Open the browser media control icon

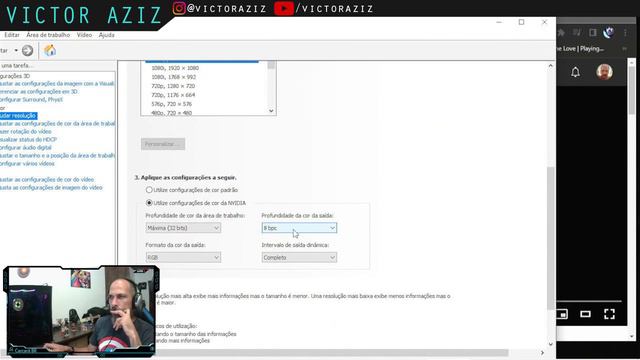coord(577,33)
